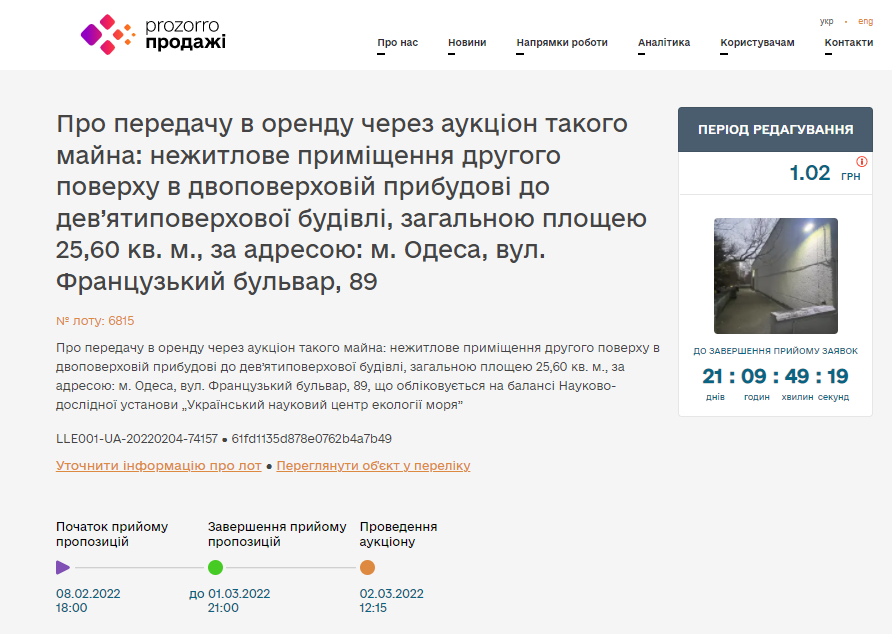Viewport: 892px width, 634px height.
Task: Select the укр language option
Action: pos(824,20)
